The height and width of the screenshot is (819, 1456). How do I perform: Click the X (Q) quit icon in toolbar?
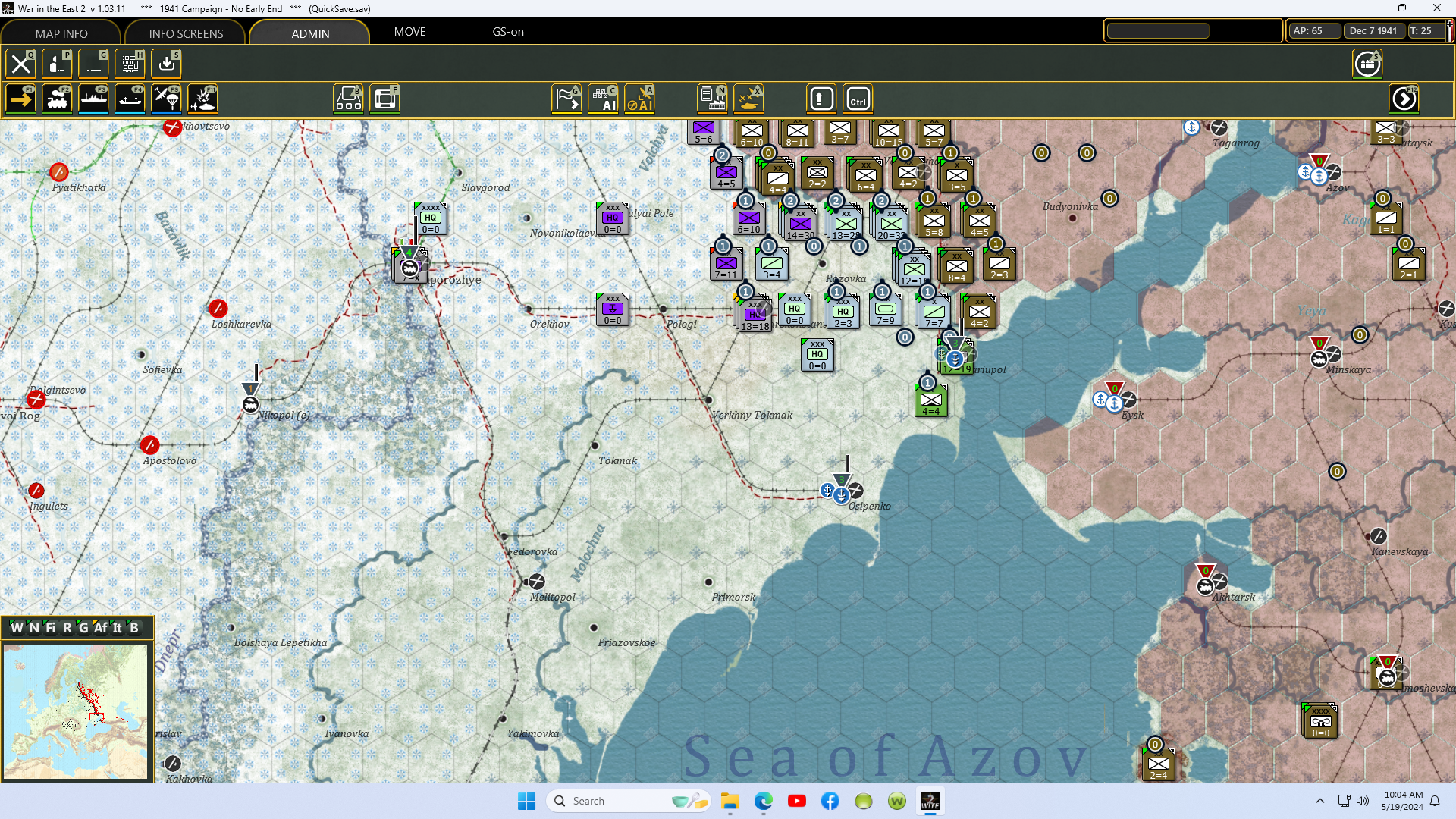click(21, 64)
